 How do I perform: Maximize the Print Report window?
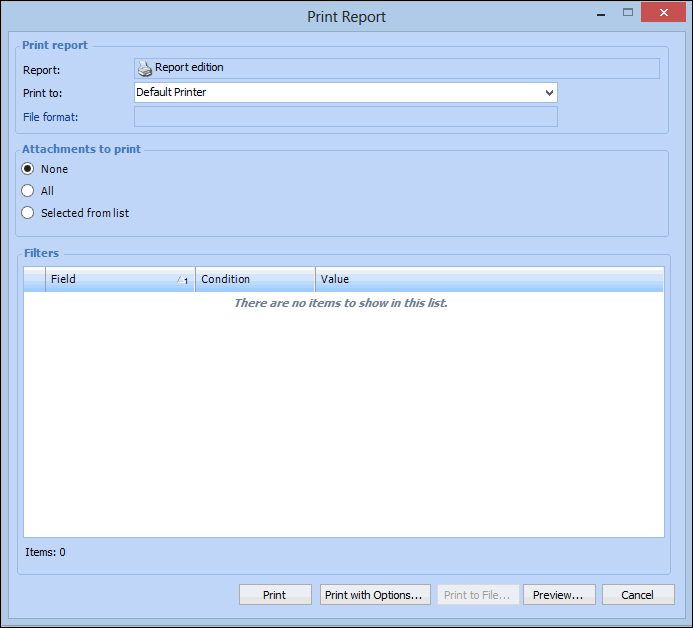[628, 13]
